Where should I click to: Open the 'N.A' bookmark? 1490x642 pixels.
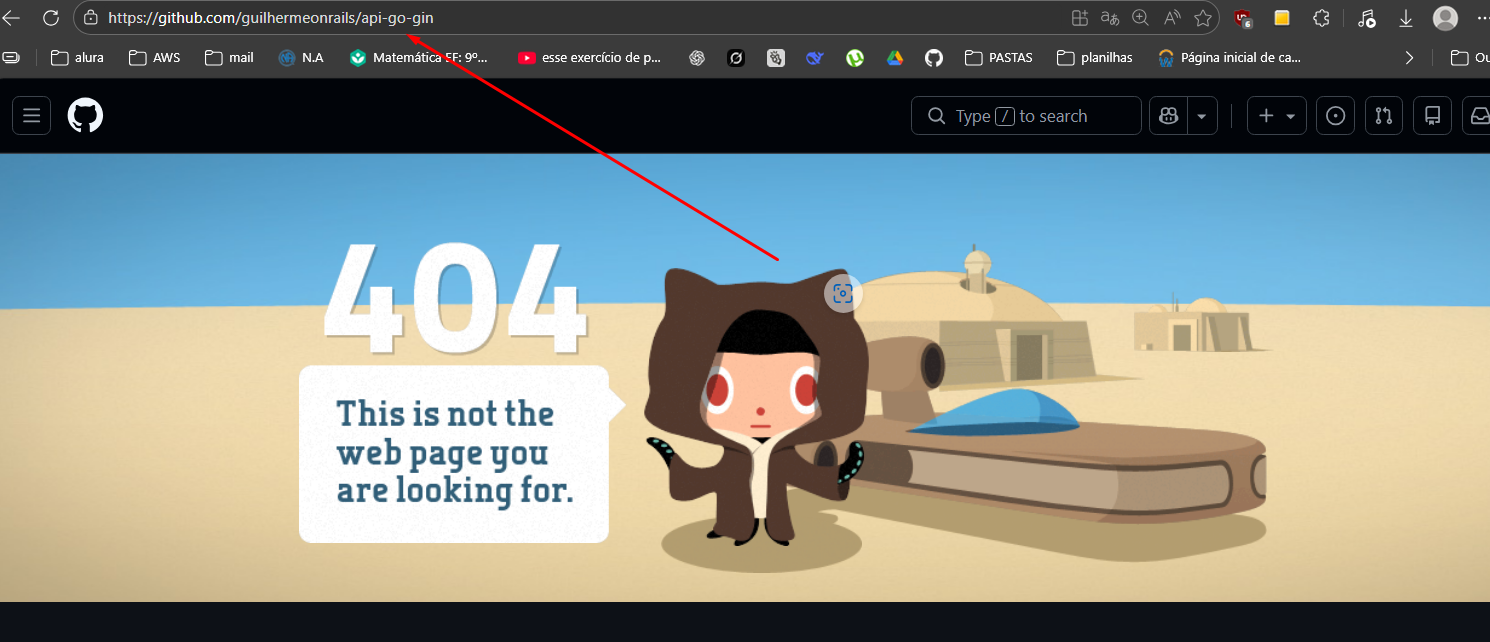click(x=301, y=58)
